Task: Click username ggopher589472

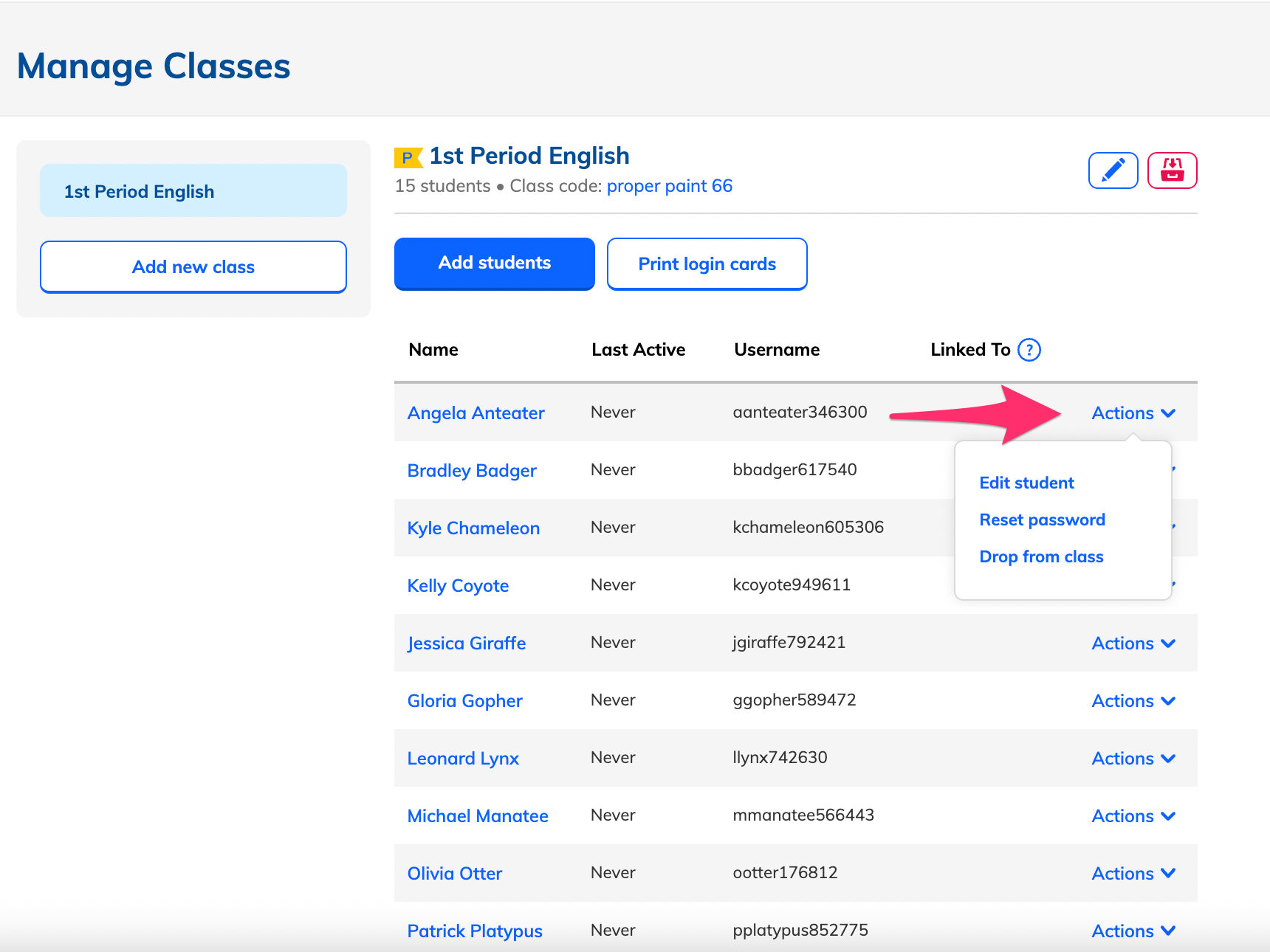Action: point(794,700)
